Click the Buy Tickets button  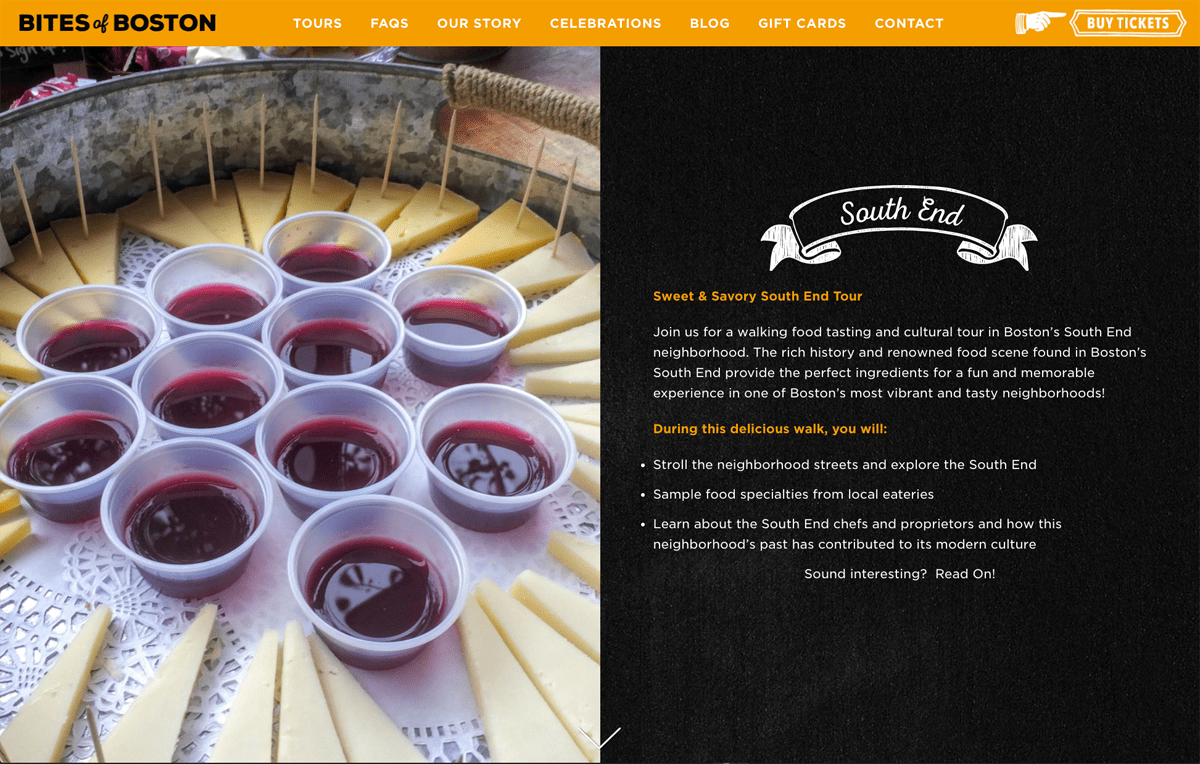[x=1128, y=23]
